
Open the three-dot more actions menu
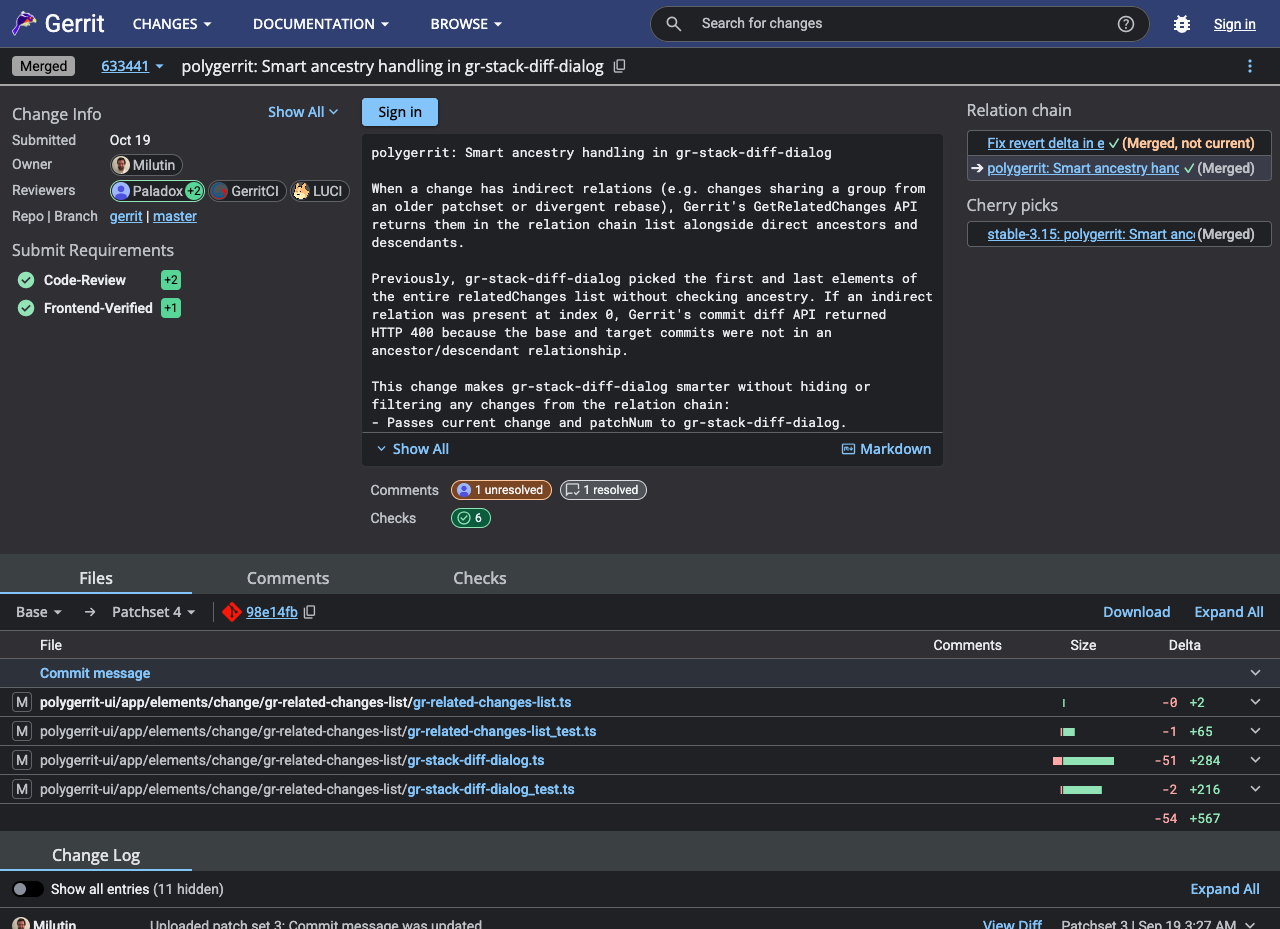tap(1250, 66)
